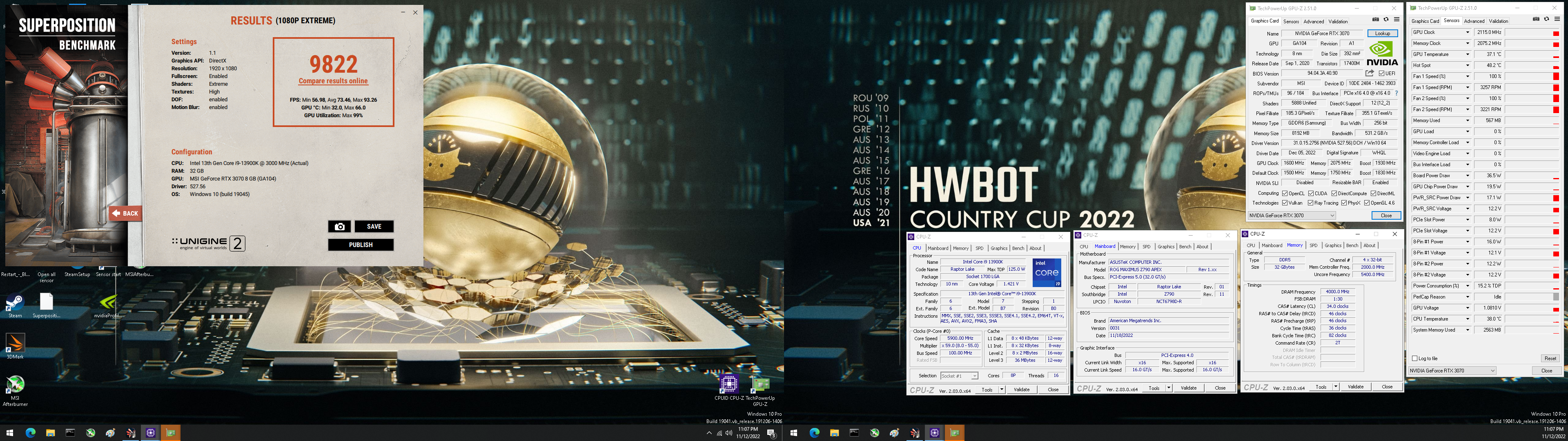The width and height of the screenshot is (1568, 441).
Task: Click the camera screenshot icon in Superposition
Action: (x=339, y=227)
